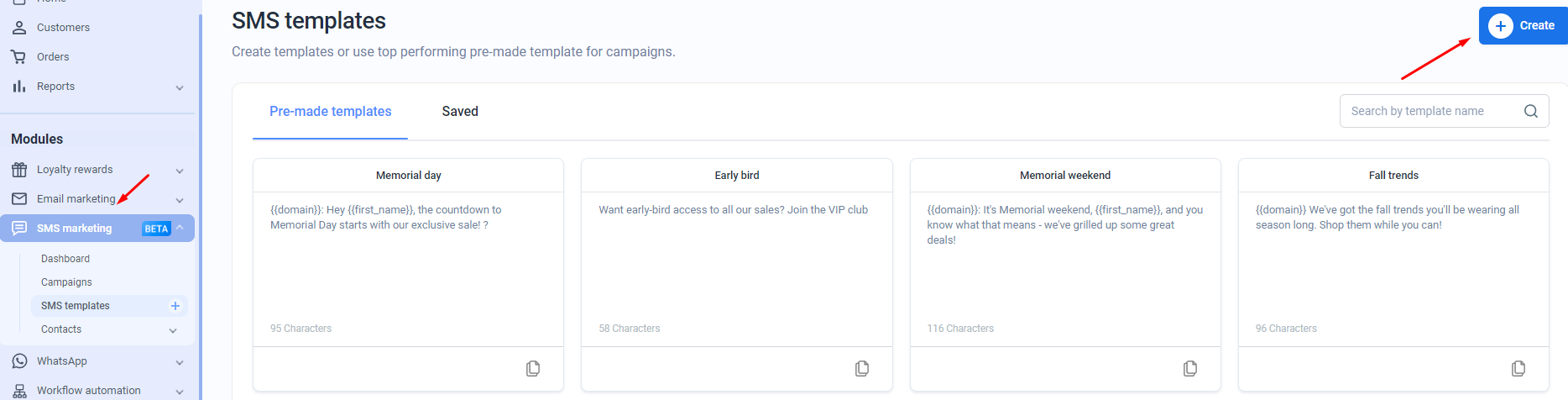Expand the Reports menu chevron

tap(180, 87)
